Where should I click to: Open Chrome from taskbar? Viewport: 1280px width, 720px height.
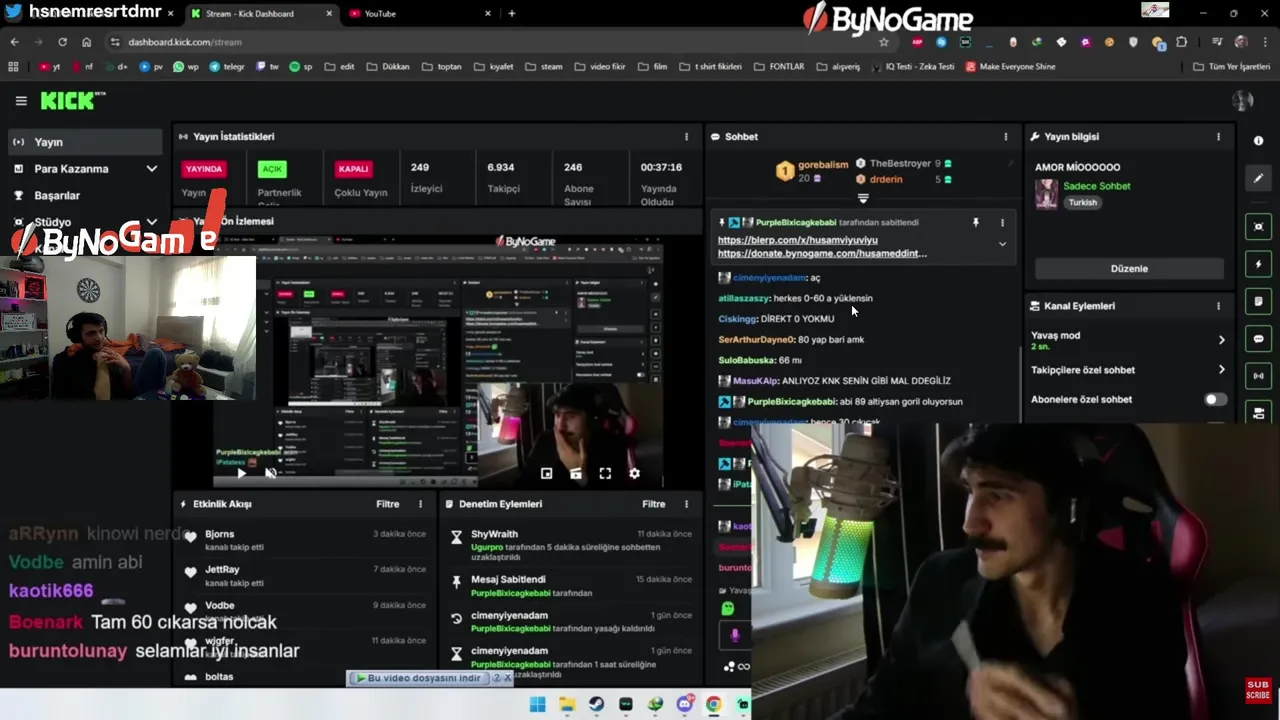coord(713,704)
